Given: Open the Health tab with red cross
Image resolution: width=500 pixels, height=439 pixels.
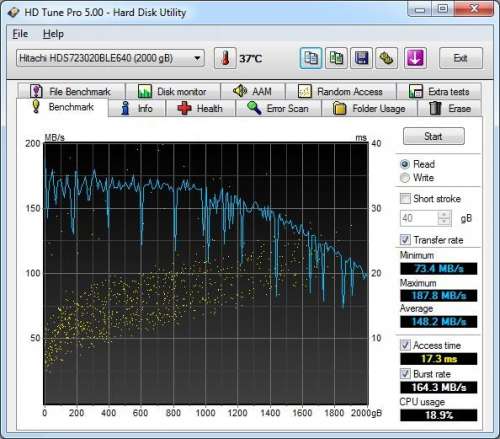Looking at the screenshot, I should click(x=200, y=108).
